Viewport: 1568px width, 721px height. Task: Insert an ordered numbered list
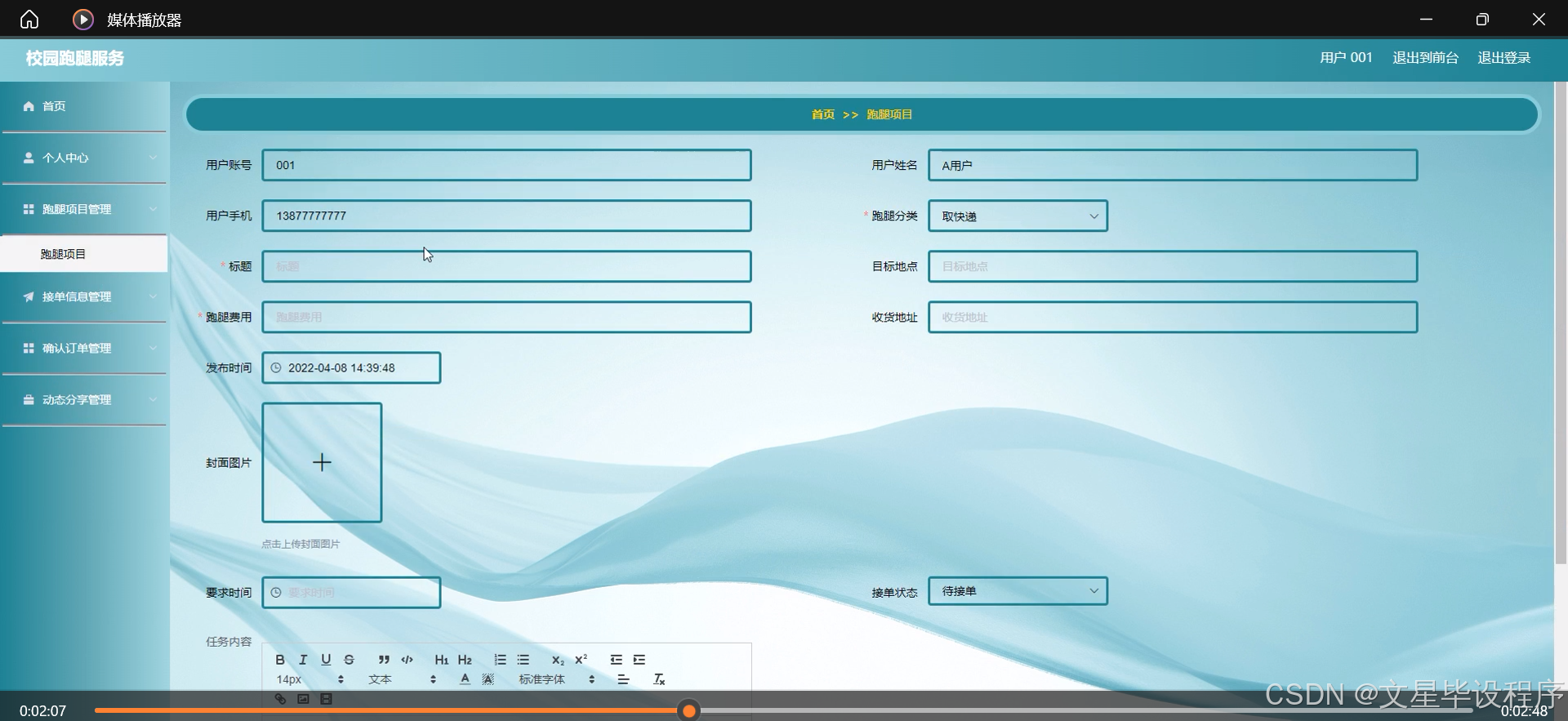point(500,660)
